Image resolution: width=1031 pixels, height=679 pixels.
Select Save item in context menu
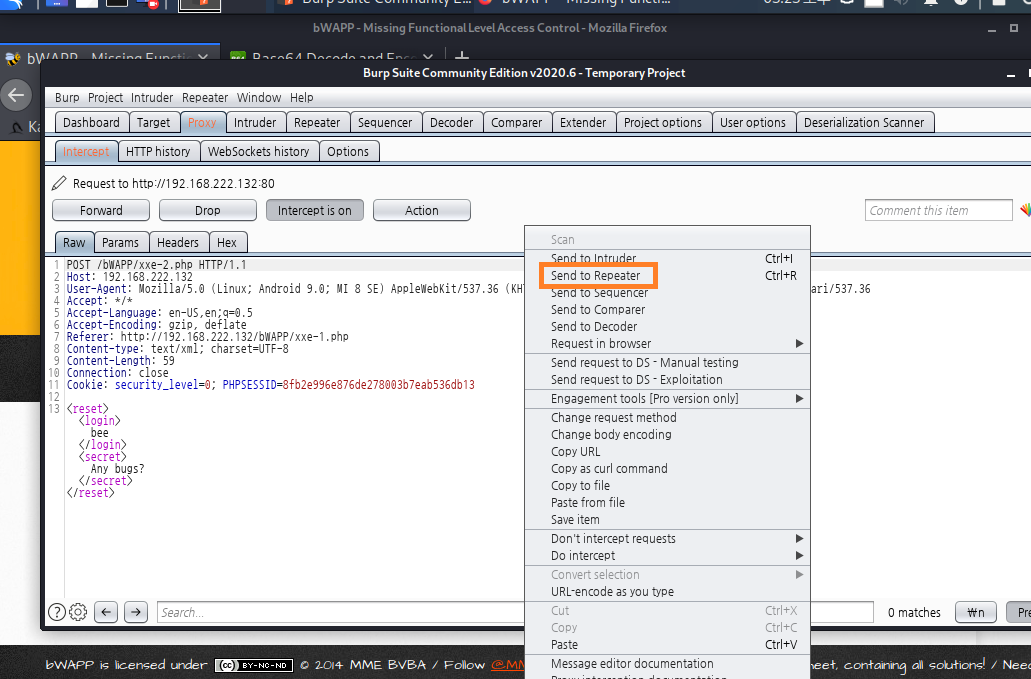(668, 519)
